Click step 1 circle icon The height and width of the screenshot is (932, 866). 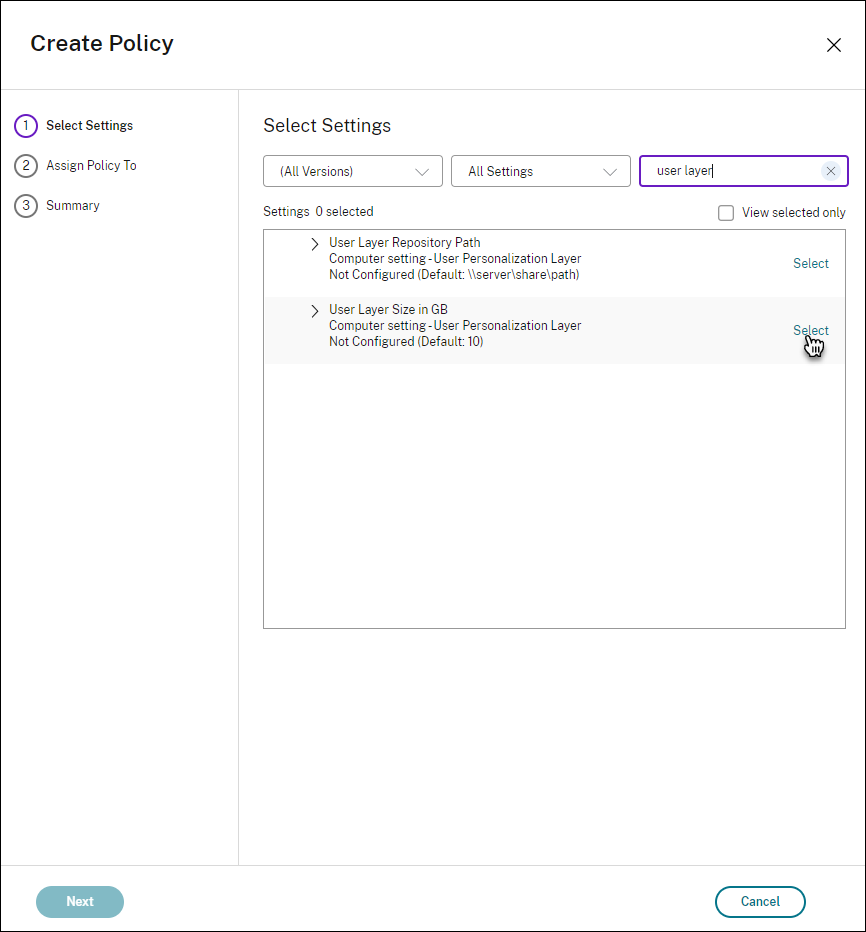(x=25, y=126)
